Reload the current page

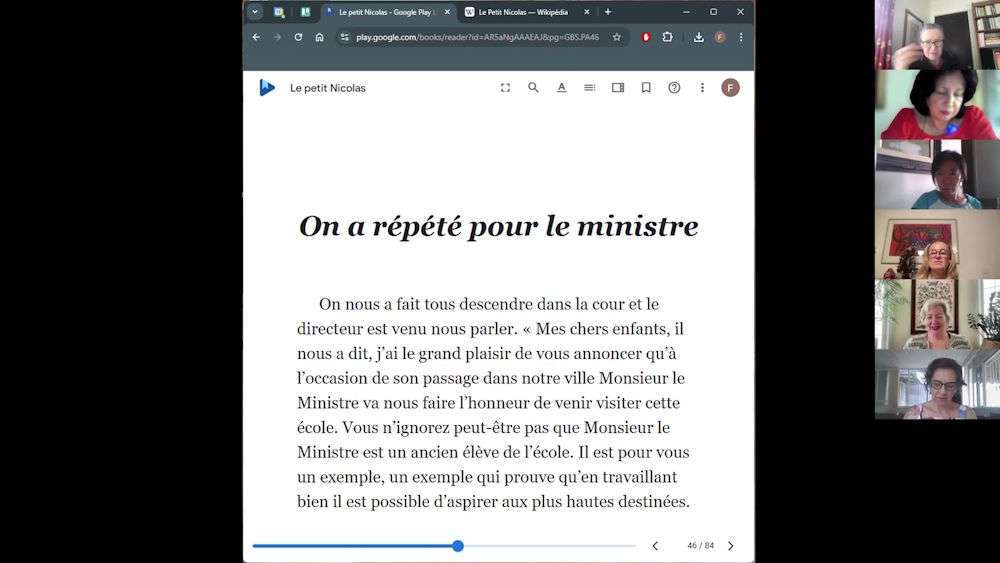pyautogui.click(x=298, y=37)
